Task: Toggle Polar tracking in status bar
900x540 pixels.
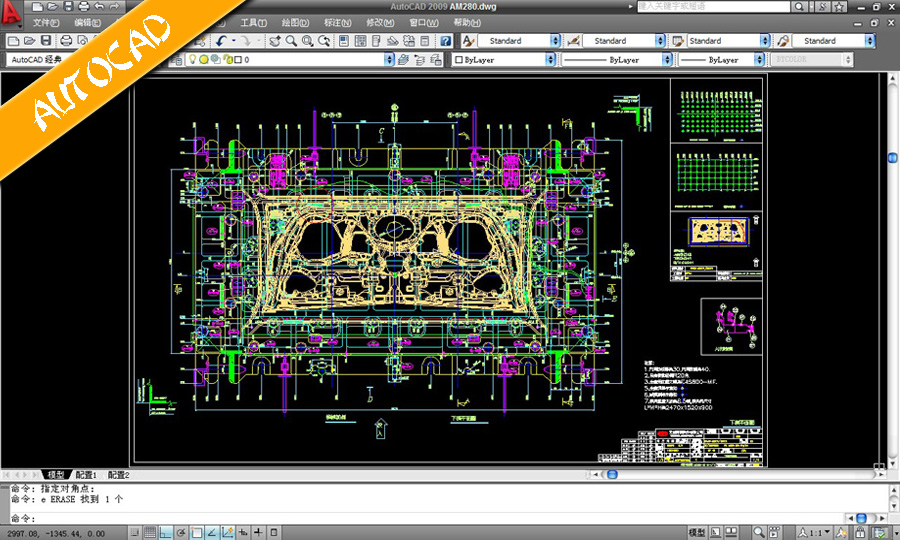Action: click(181, 533)
